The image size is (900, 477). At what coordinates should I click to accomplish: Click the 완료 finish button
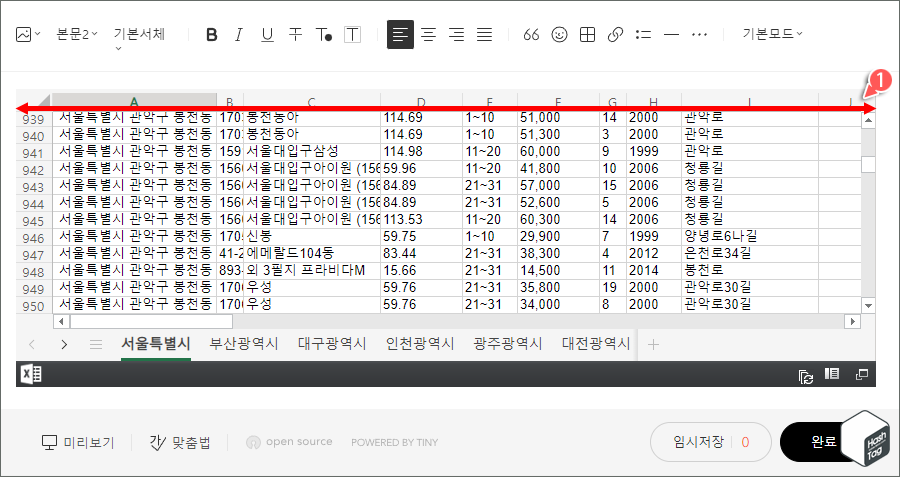coord(823,442)
